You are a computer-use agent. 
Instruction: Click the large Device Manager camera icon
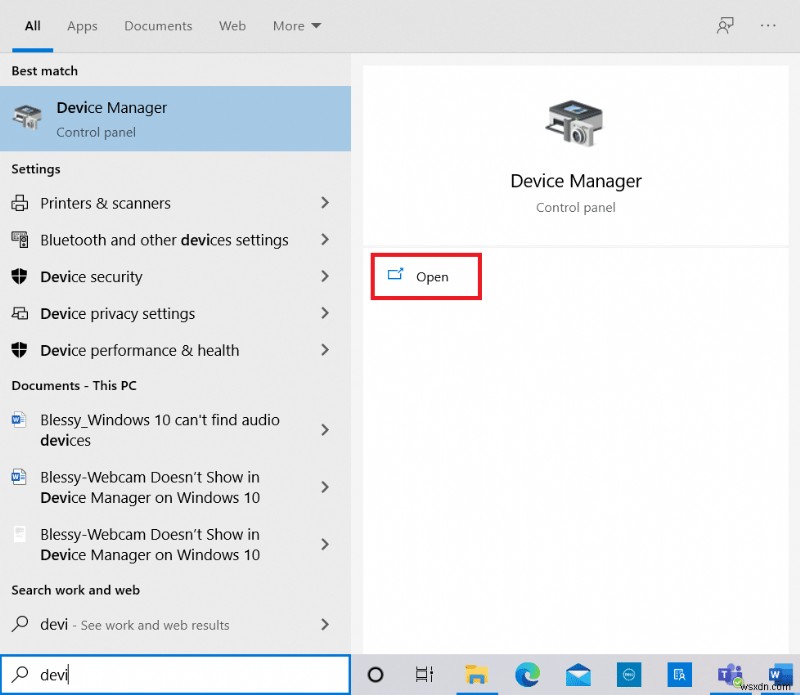pos(575,120)
